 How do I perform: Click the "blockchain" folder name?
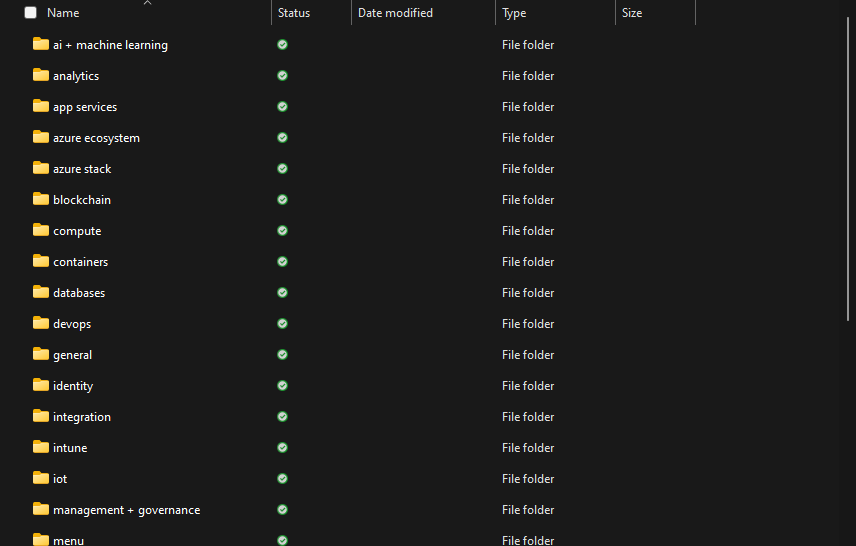tap(82, 200)
